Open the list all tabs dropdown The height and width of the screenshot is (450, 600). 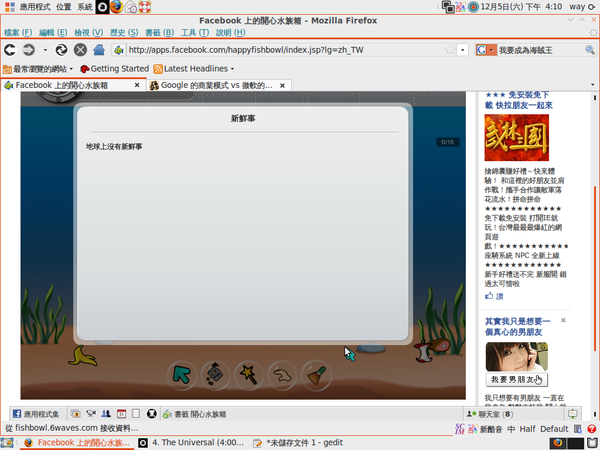tap(593, 85)
